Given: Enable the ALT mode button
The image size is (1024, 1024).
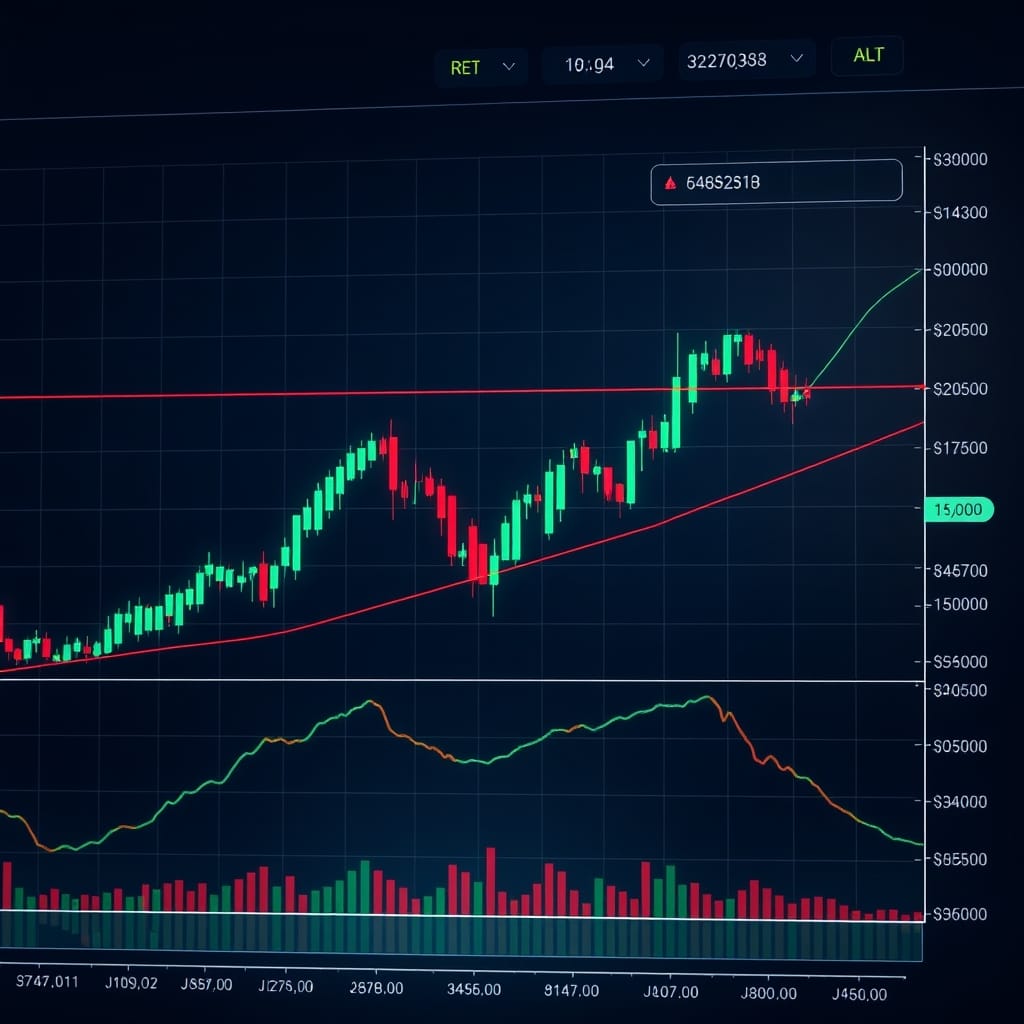Looking at the screenshot, I should [866, 56].
